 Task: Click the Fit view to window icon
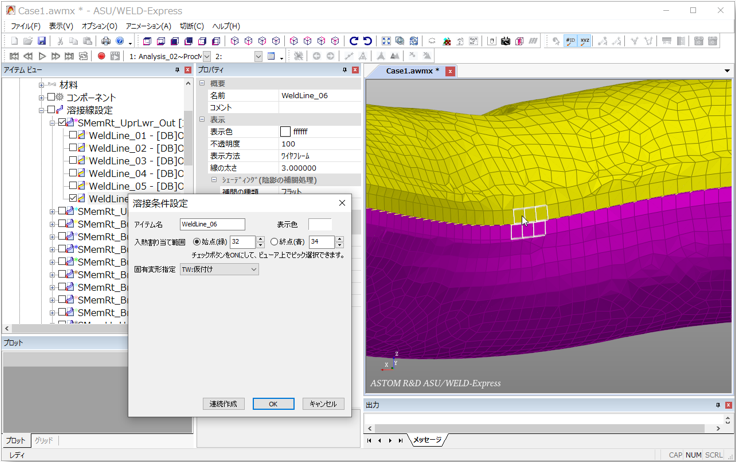coord(386,41)
